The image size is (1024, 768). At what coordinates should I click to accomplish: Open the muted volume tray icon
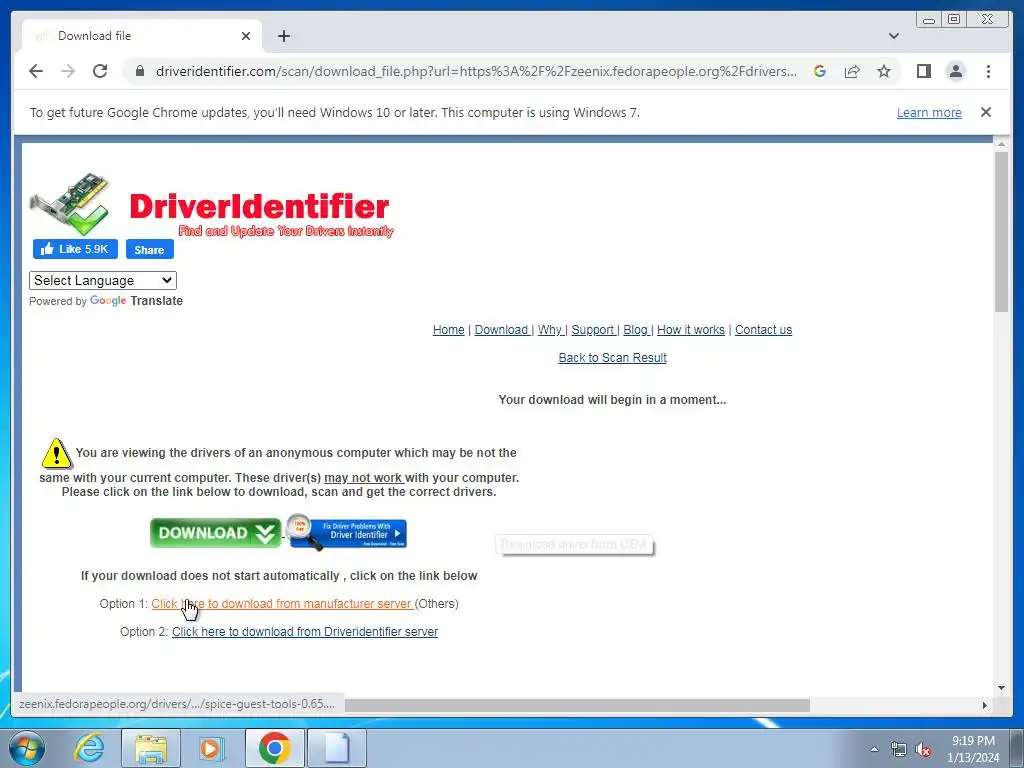click(923, 749)
